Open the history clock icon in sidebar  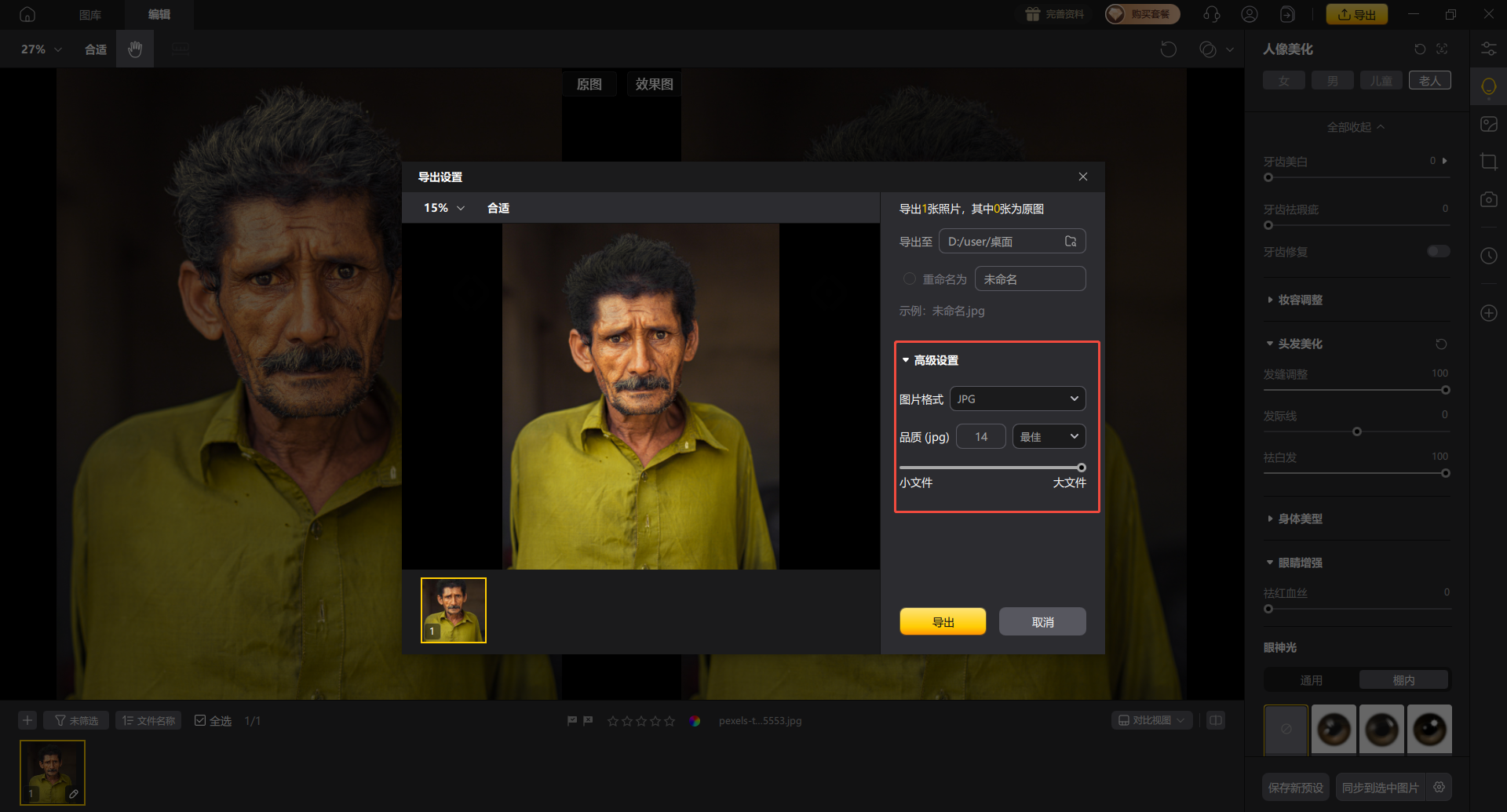pyautogui.click(x=1488, y=256)
